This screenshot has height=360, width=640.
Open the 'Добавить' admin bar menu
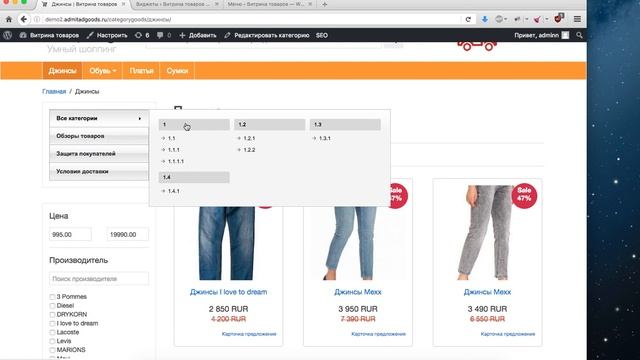(198, 35)
